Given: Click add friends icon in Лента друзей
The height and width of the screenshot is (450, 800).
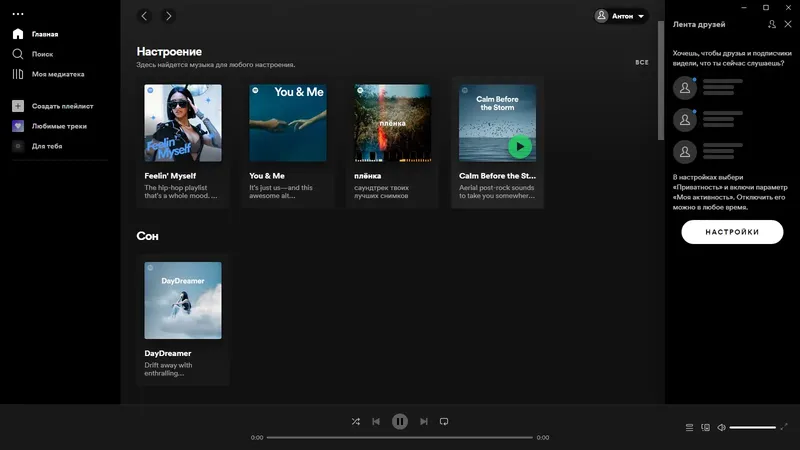Looking at the screenshot, I should click(x=772, y=24).
